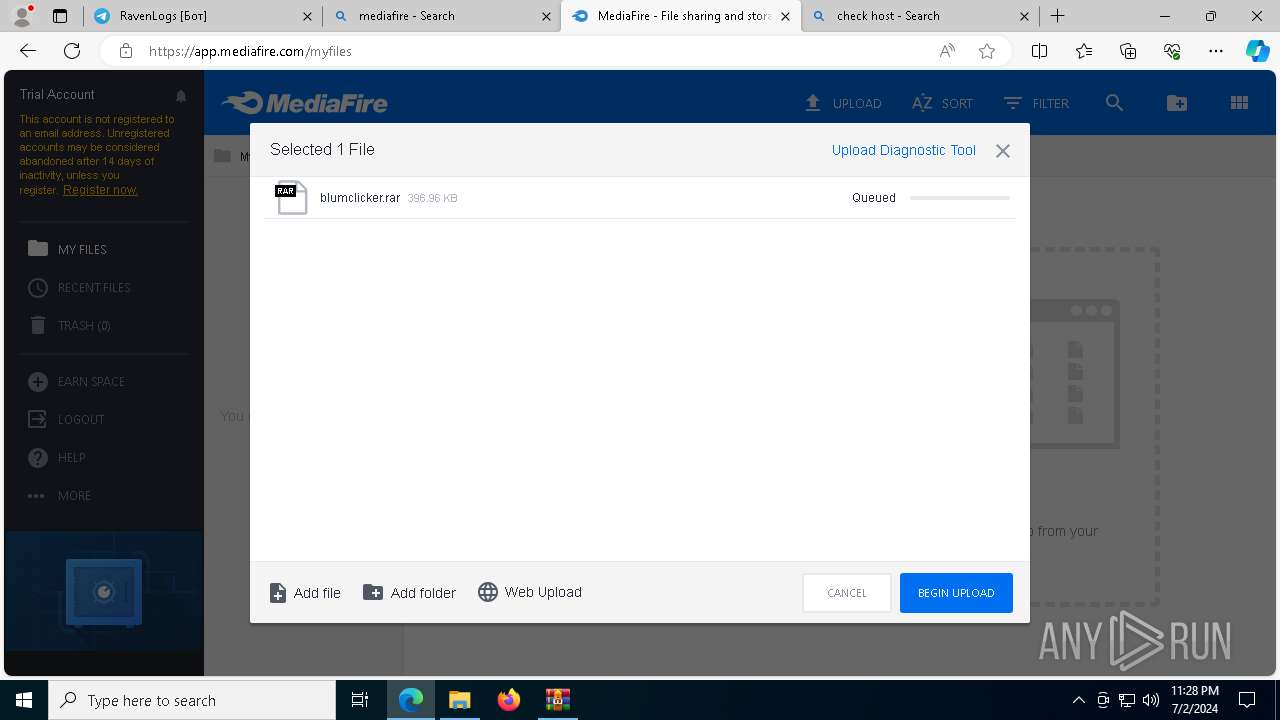
Task: Open WinRAR from the taskbar
Action: coord(557,700)
